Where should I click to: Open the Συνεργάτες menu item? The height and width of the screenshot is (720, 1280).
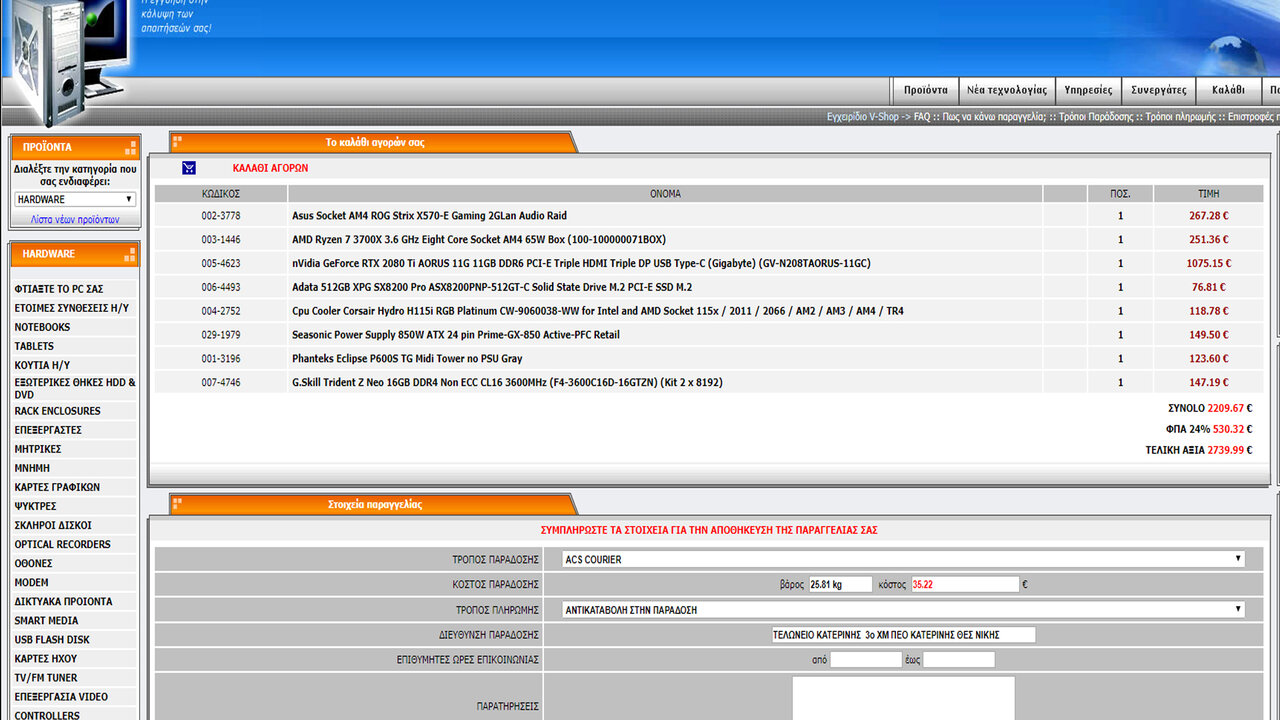tap(1158, 90)
